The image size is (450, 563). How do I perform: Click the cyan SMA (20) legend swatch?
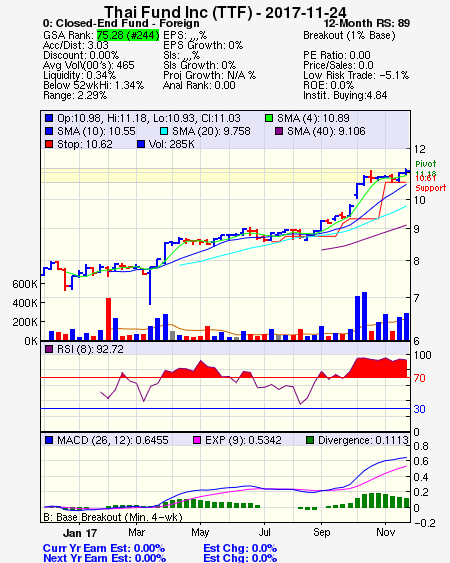(164, 131)
